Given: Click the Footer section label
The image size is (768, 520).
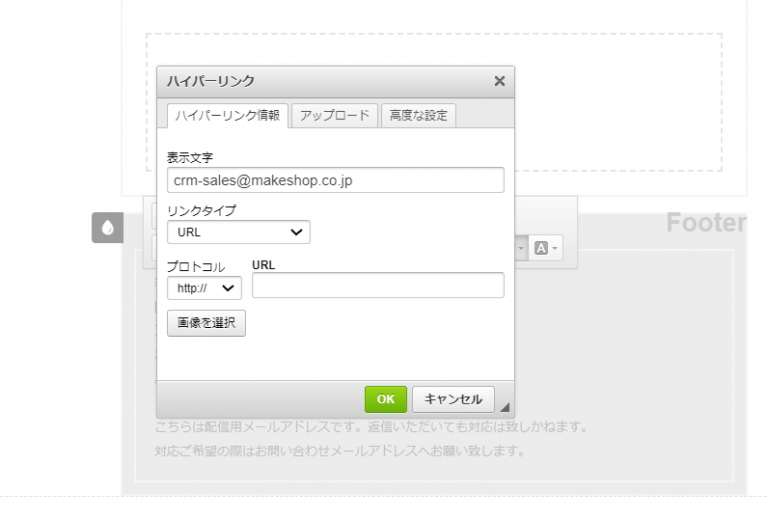Looking at the screenshot, I should coord(706,223).
